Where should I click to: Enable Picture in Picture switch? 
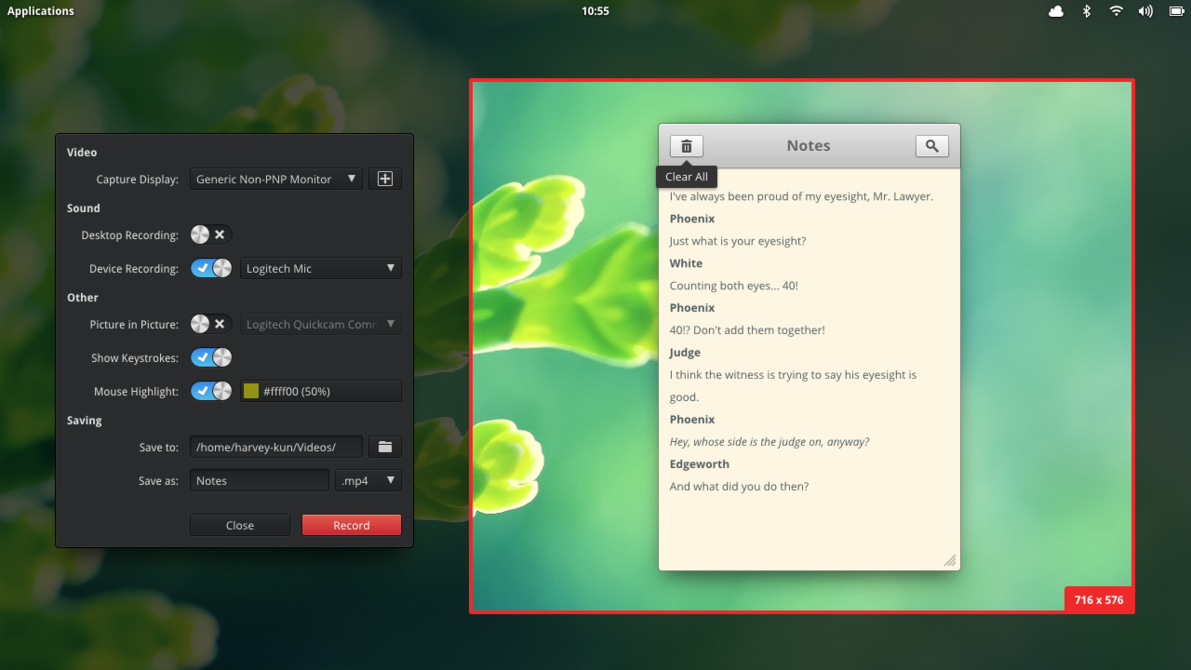click(x=210, y=324)
